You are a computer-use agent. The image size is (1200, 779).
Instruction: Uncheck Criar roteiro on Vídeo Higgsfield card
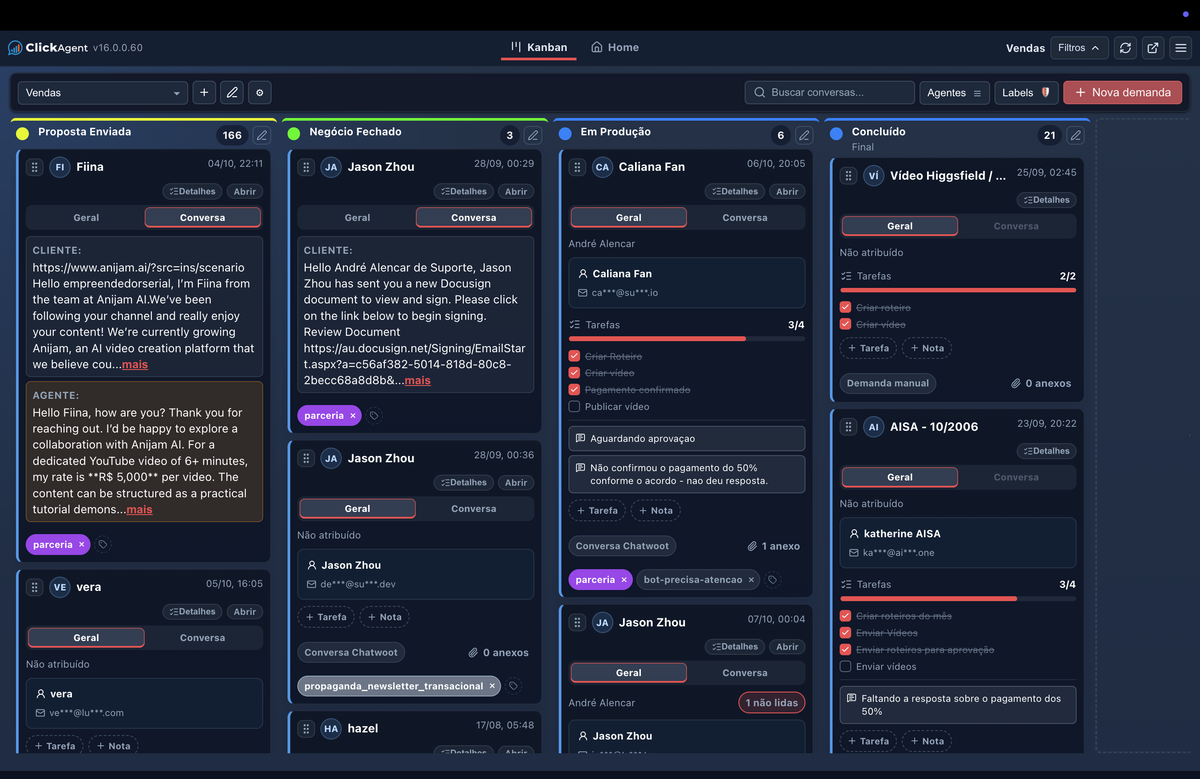[845, 308]
